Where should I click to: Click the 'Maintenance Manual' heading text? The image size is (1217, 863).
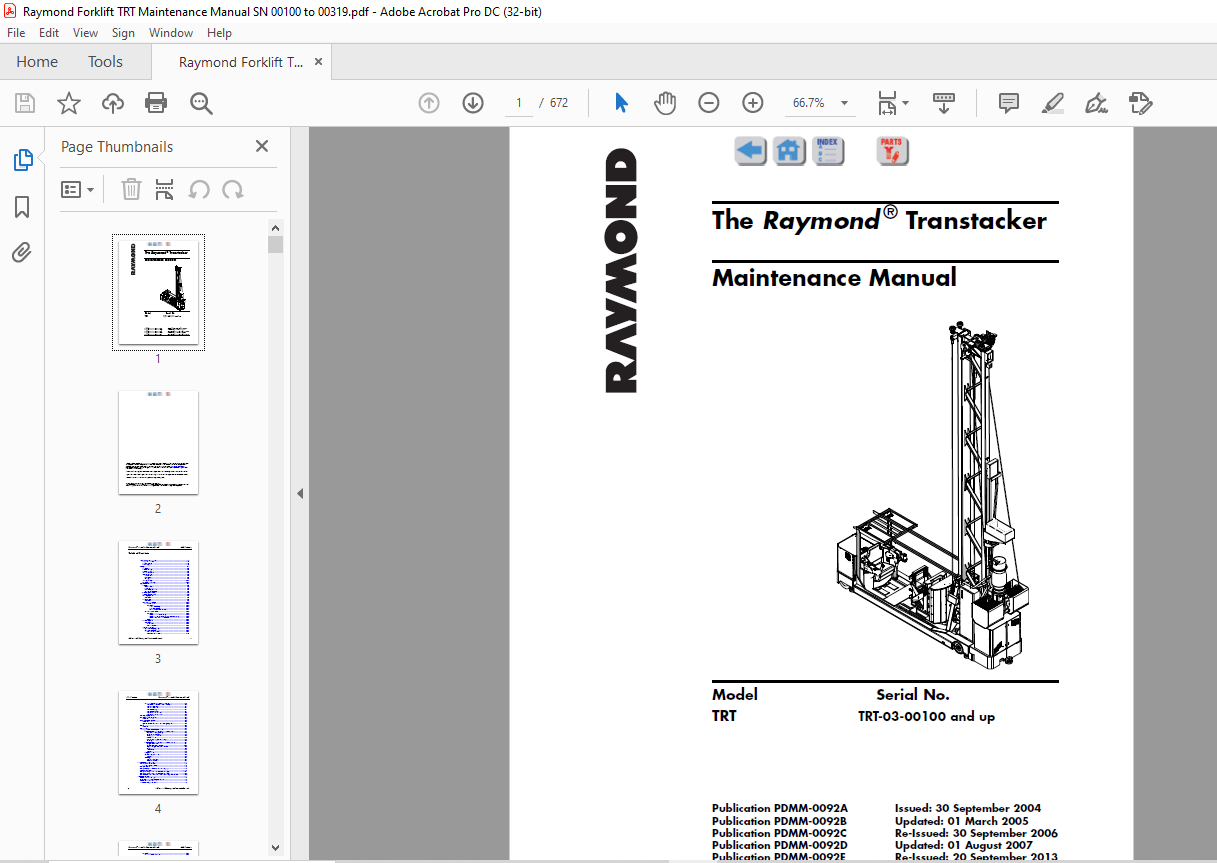tap(834, 278)
